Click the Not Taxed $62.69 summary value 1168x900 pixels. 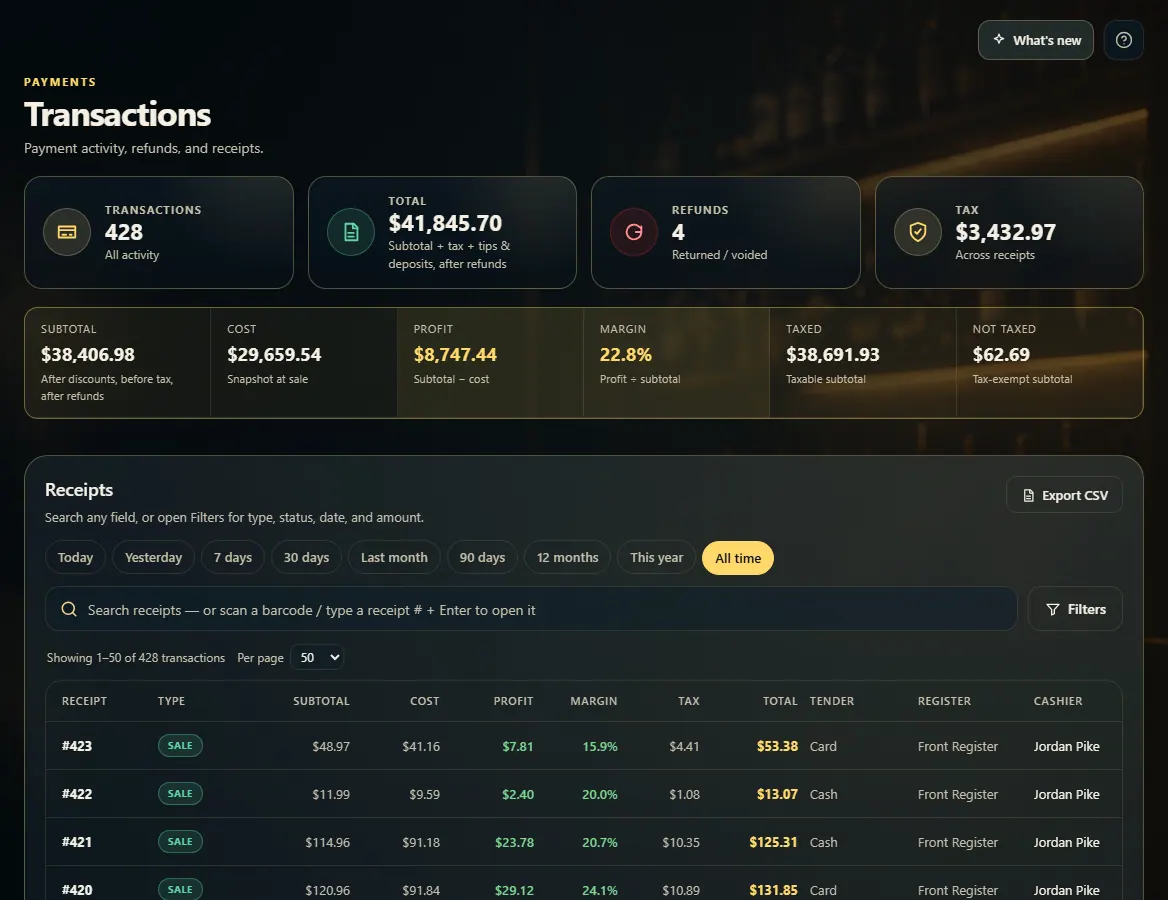coord(1001,355)
